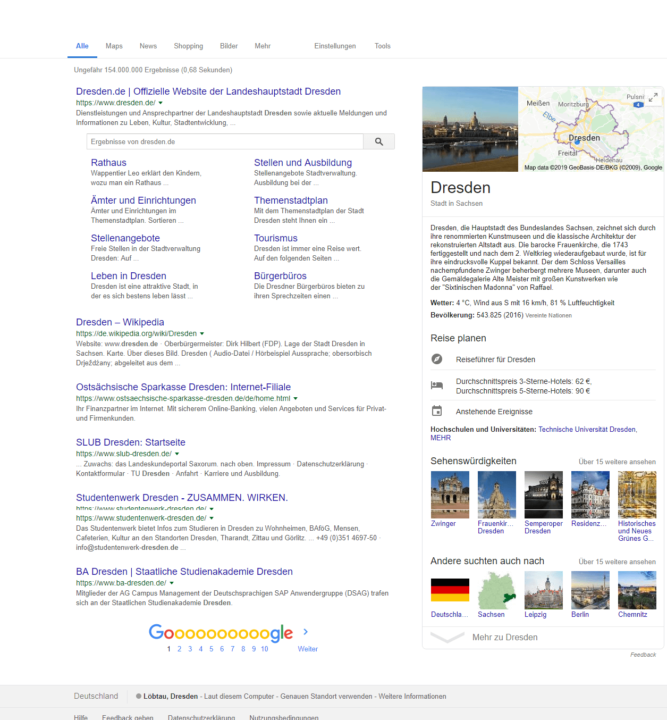Image resolution: width=667 pixels, height=720 pixels.
Task: Open the Leben in Dresden sitelink
Action: tap(129, 276)
